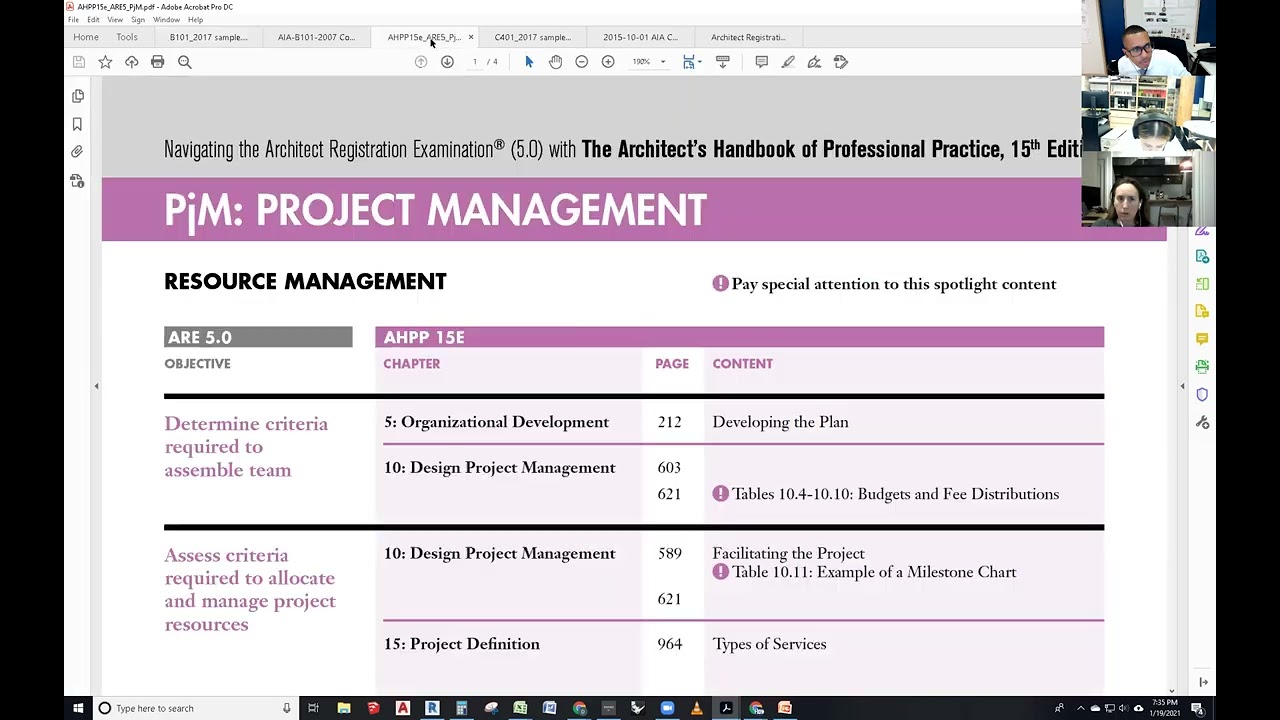Screen dimensions: 1280x720
Task: Switch to the B101_2017 sample document tab
Action: [208, 37]
